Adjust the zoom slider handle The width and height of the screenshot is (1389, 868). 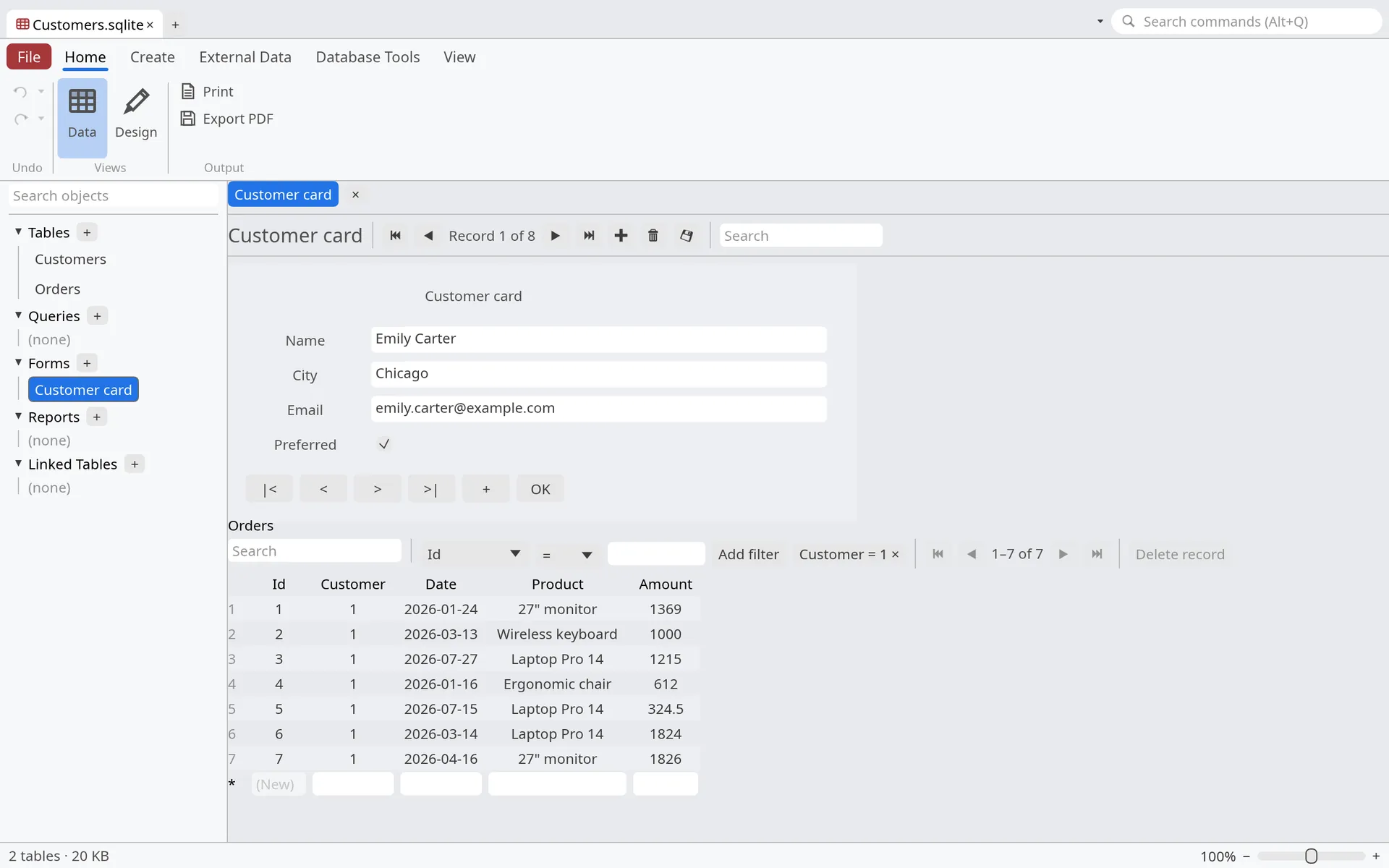click(1311, 856)
